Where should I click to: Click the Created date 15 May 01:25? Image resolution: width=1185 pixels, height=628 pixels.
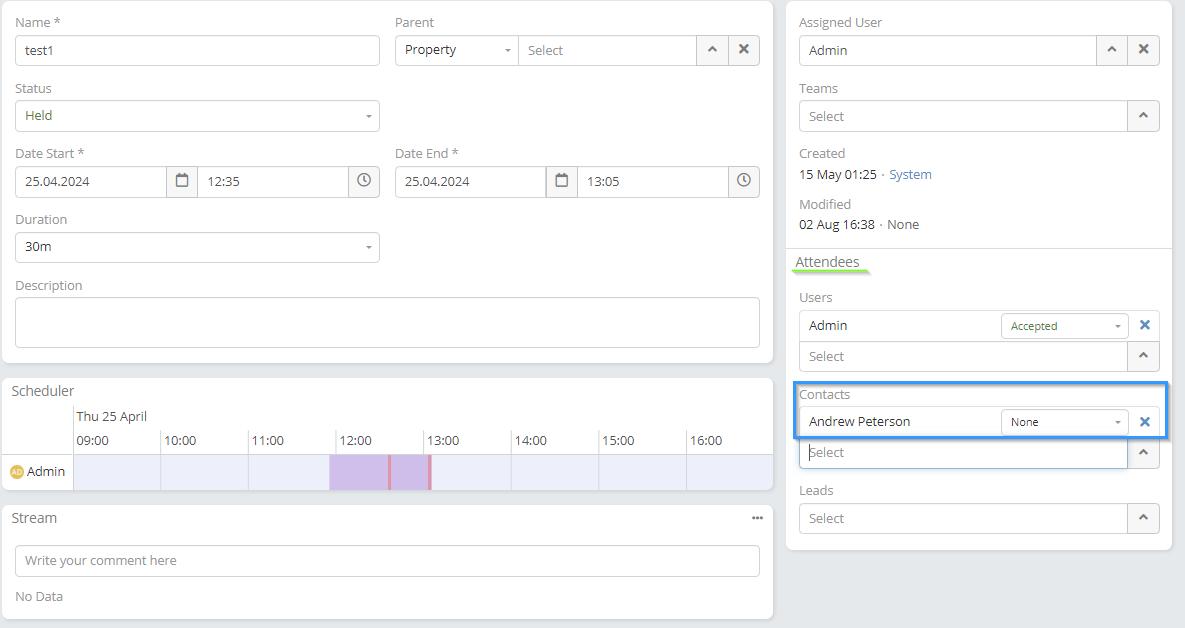tap(837, 175)
